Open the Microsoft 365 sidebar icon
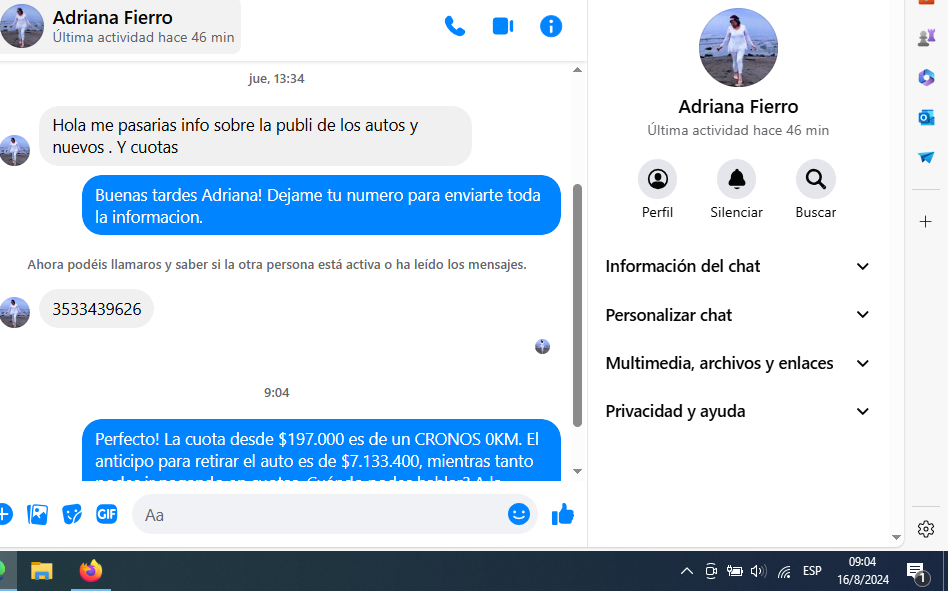This screenshot has width=948, height=591. pyautogui.click(x=926, y=77)
